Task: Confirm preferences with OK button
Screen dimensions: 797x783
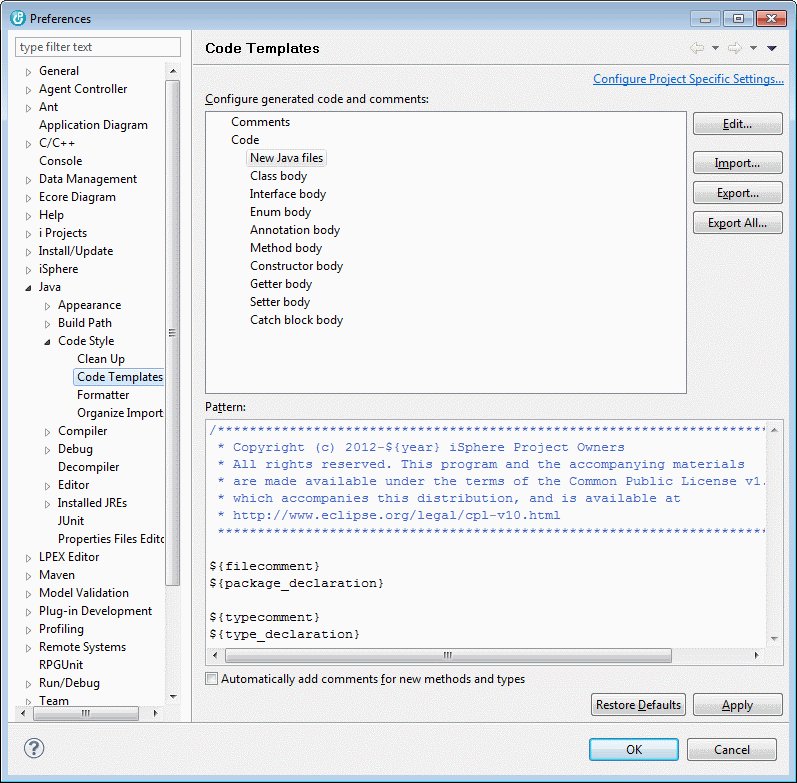Action: 634,750
